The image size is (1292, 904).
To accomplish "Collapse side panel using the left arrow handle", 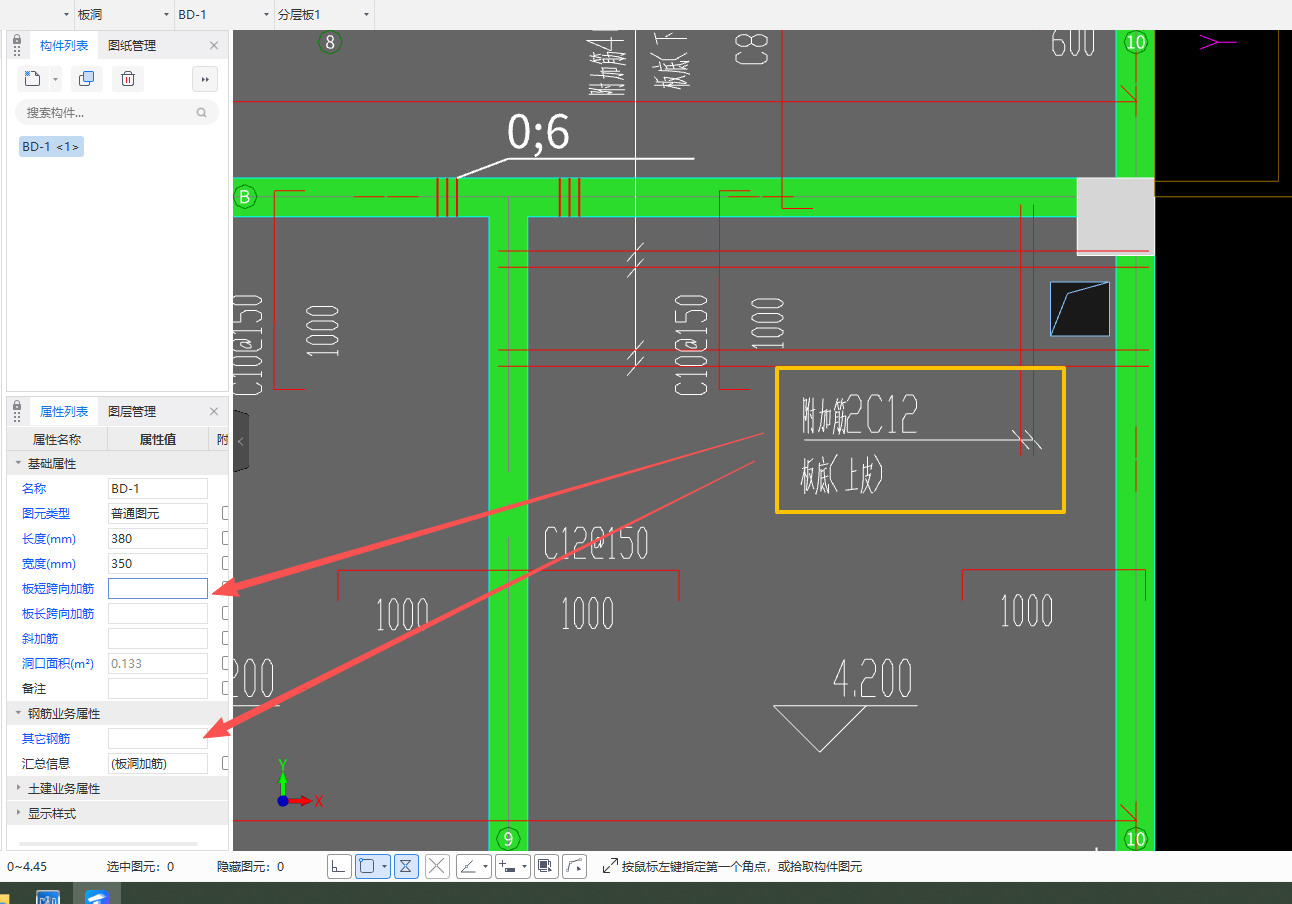I will [x=240, y=440].
